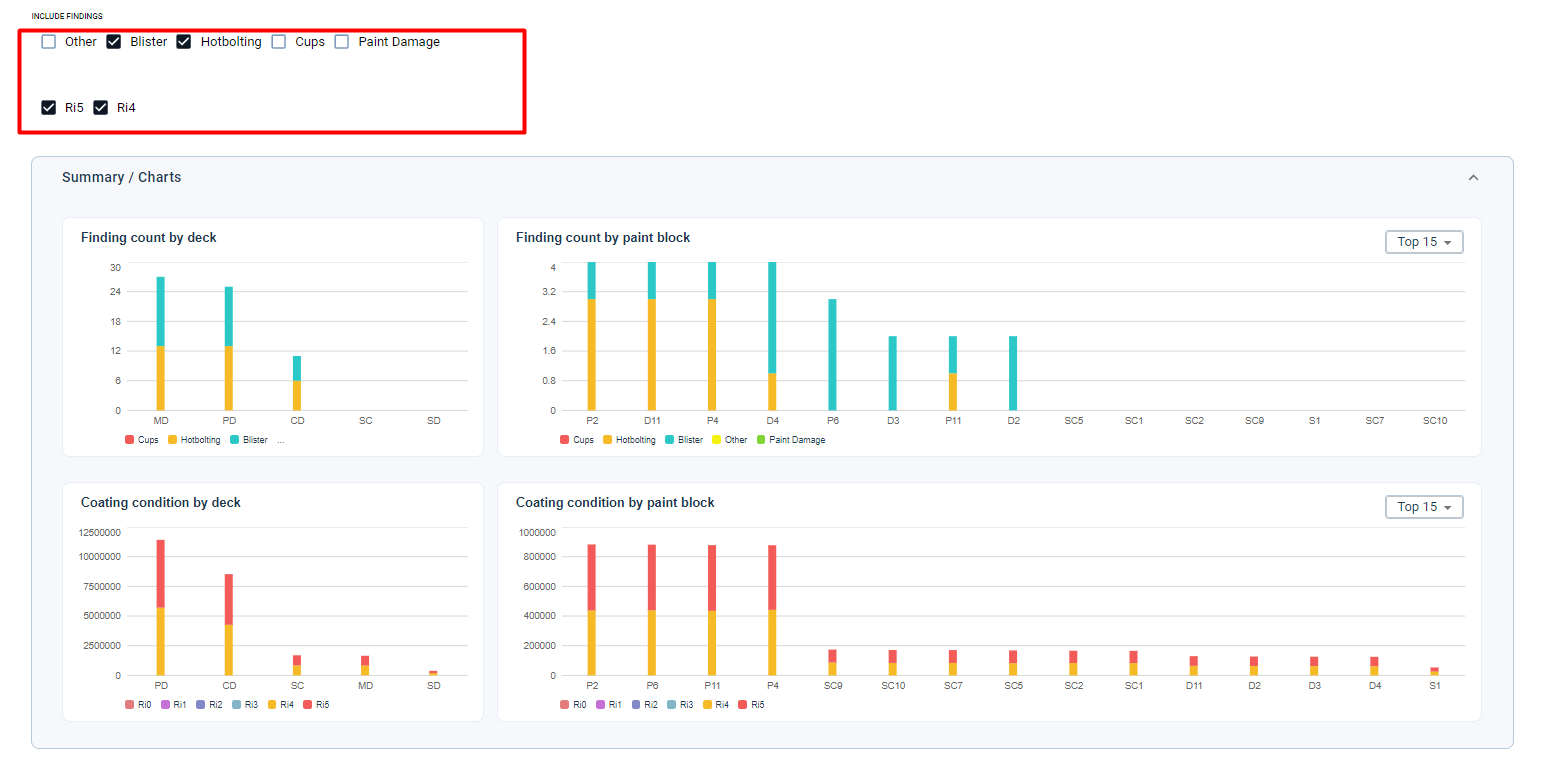Collapse the Summary / Charts panel
1545x758 pixels.
1472,178
